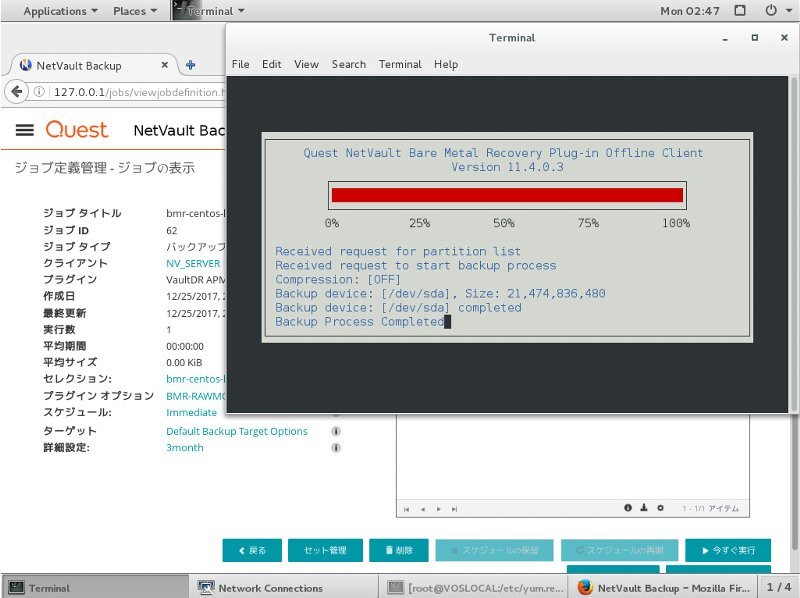Click the table info circle icon
Image resolution: width=800 pixels, height=598 pixels.
click(x=628, y=508)
